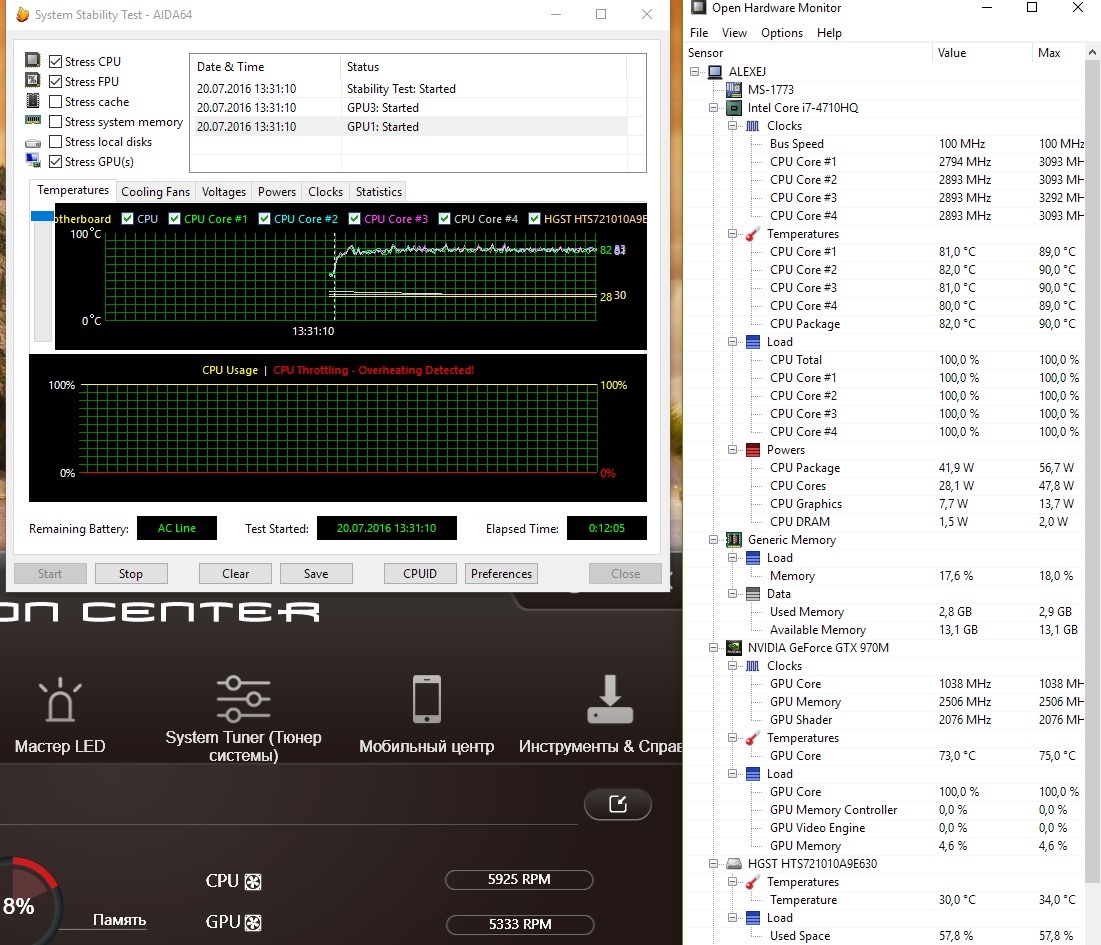This screenshot has height=945, width=1101.
Task: Collapse the CPU Temperatures group
Action: click(x=732, y=234)
